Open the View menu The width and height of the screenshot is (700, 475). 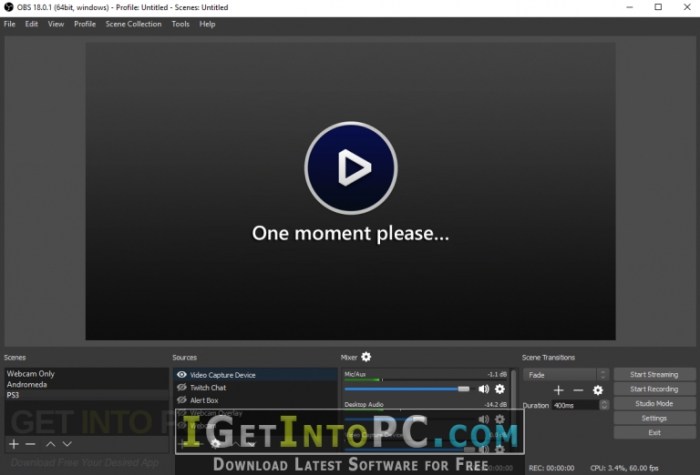56,24
